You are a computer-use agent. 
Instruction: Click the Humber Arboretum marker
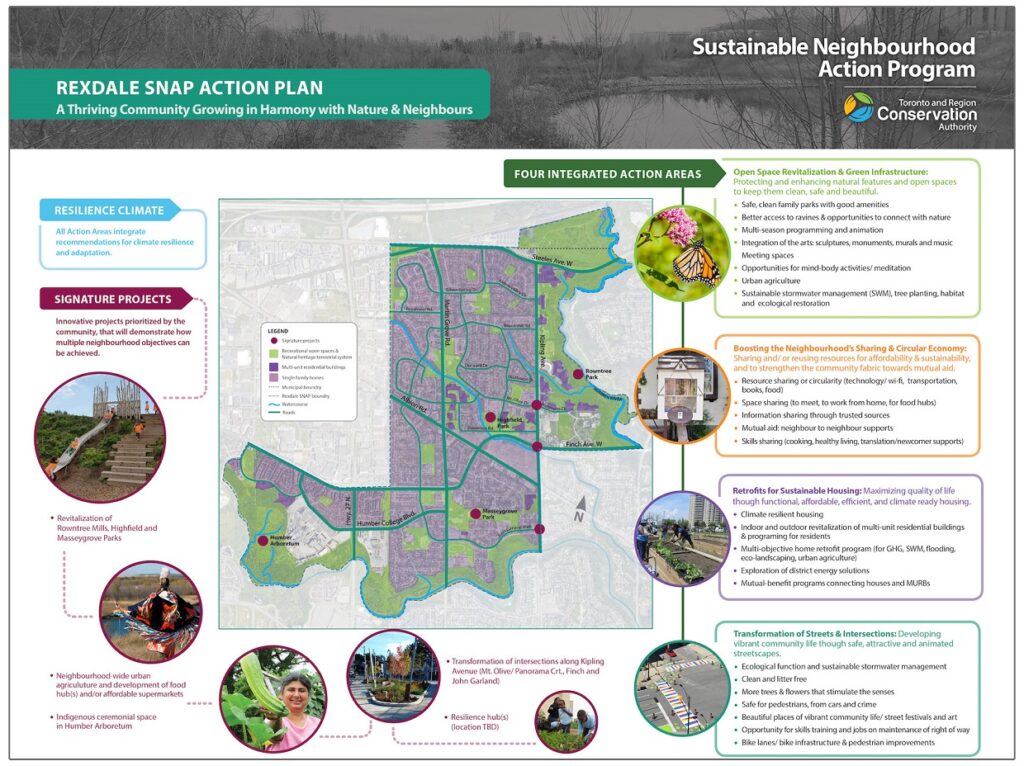coord(263,542)
